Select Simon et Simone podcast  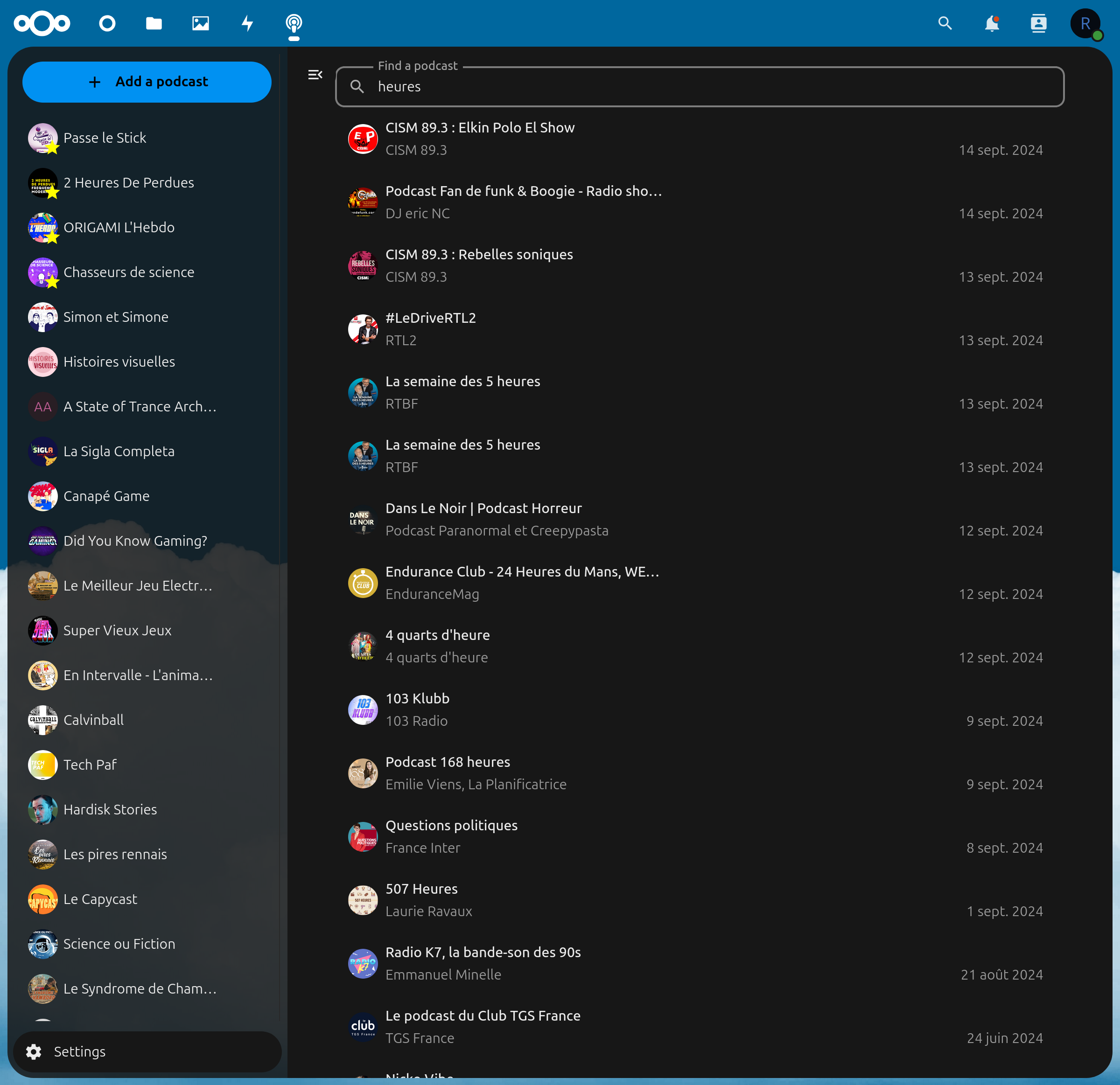tap(147, 317)
